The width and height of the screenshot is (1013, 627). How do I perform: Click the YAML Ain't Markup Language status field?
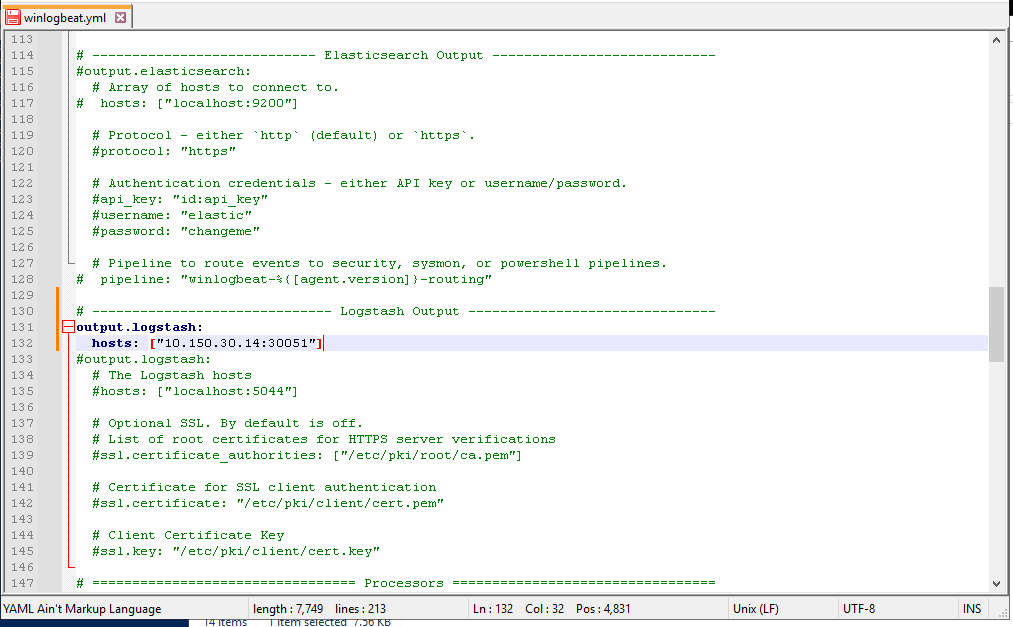(x=82, y=609)
